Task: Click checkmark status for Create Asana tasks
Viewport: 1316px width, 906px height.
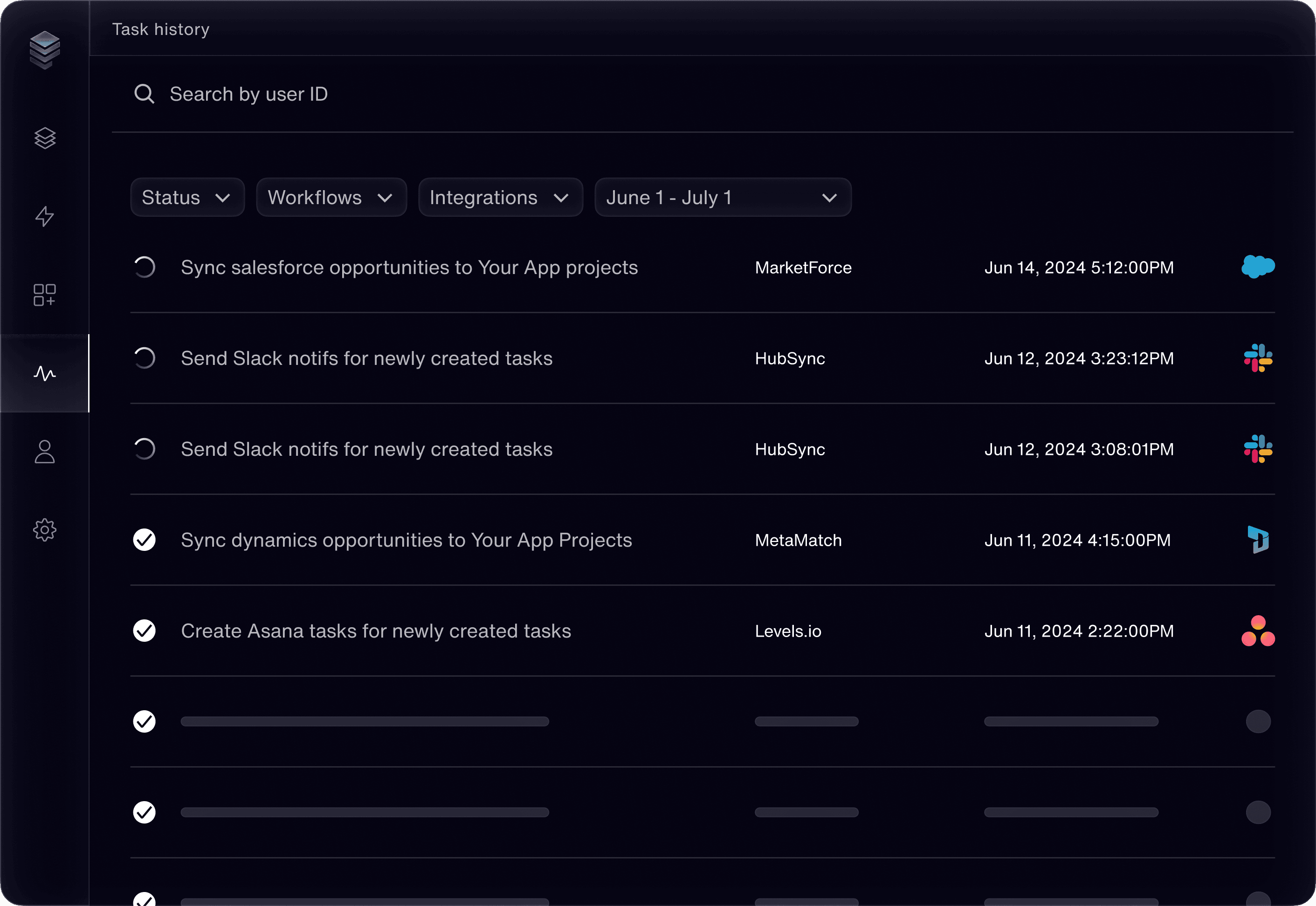Action: click(x=144, y=631)
